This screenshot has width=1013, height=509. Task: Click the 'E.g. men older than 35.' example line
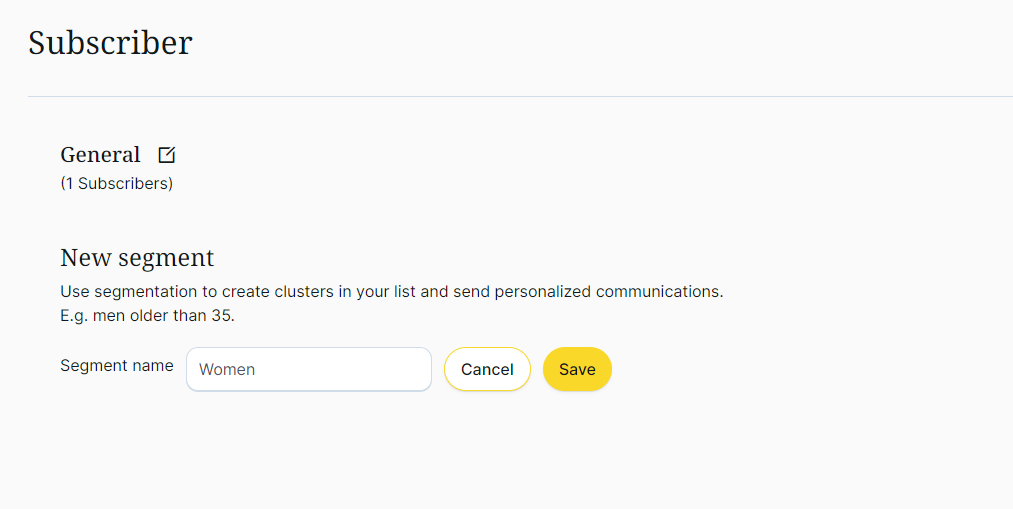tap(147, 316)
